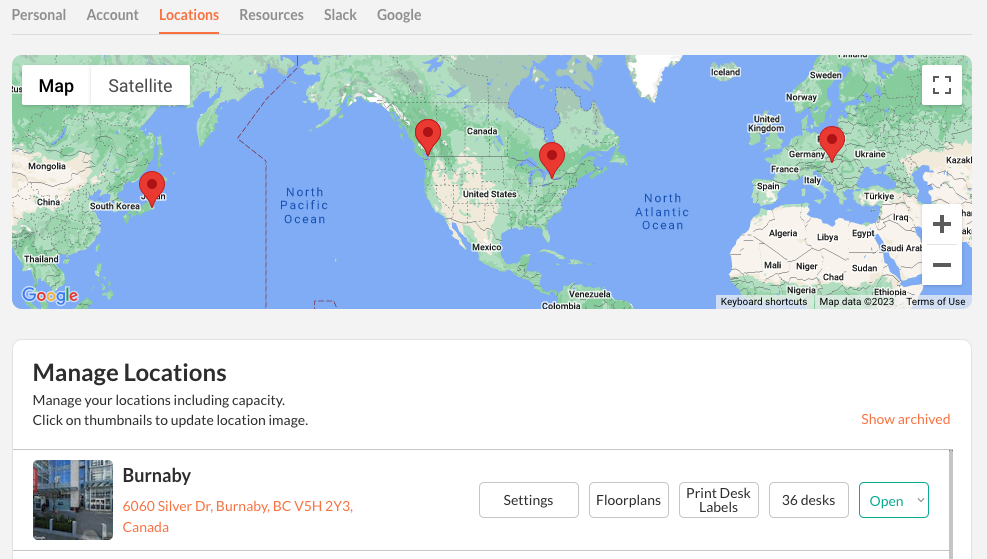
Task: Open Burnaby location Settings
Action: point(528,500)
